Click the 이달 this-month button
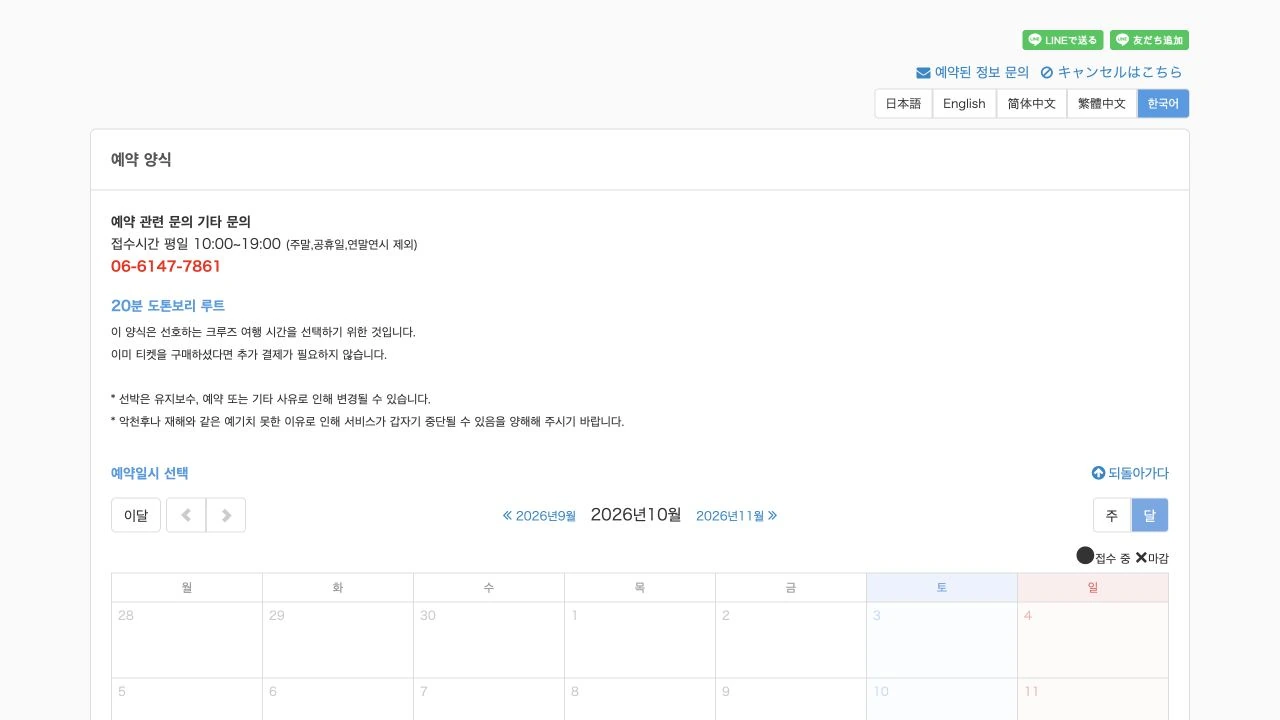1280x720 pixels. click(136, 515)
